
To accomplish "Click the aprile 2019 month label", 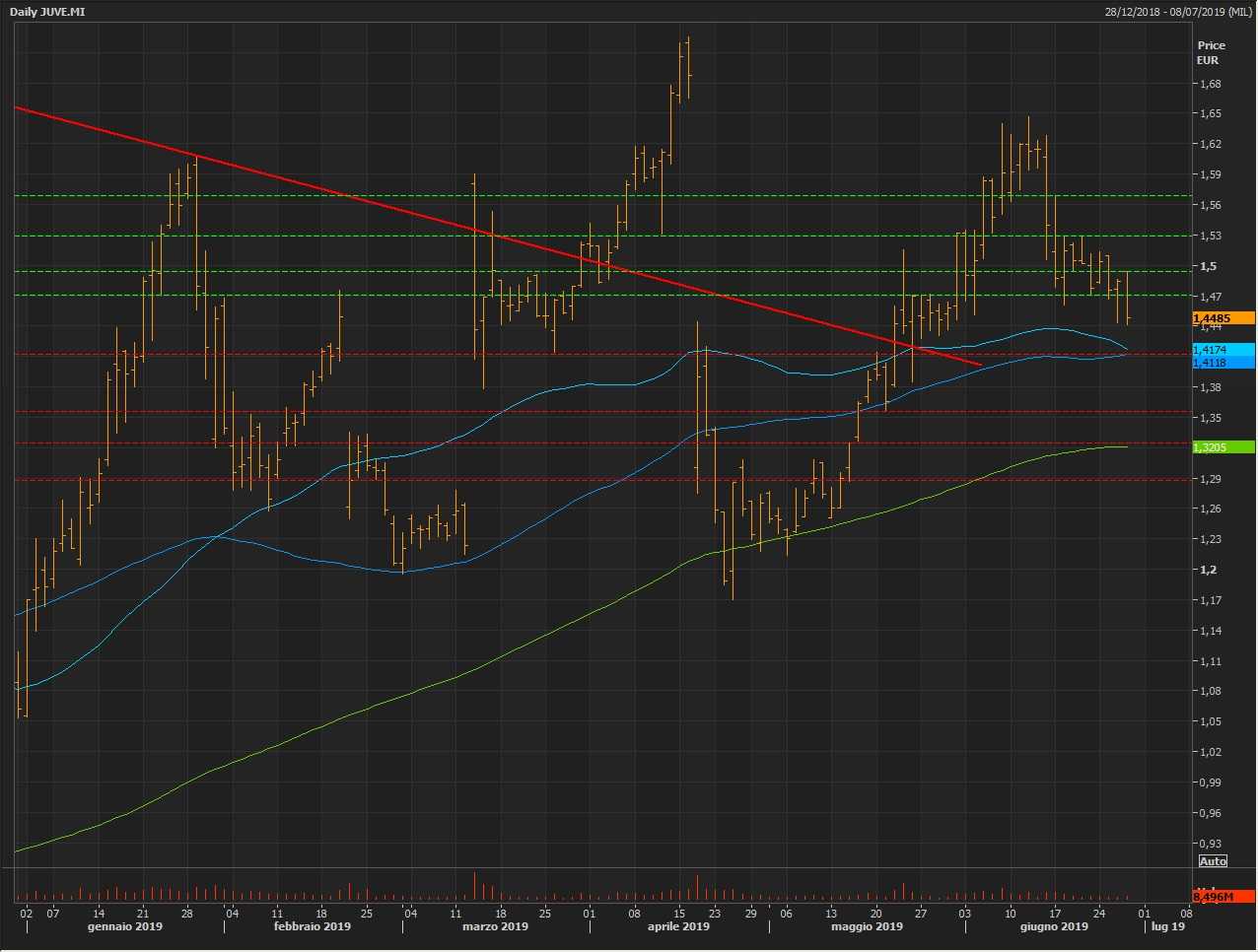I will (678, 926).
